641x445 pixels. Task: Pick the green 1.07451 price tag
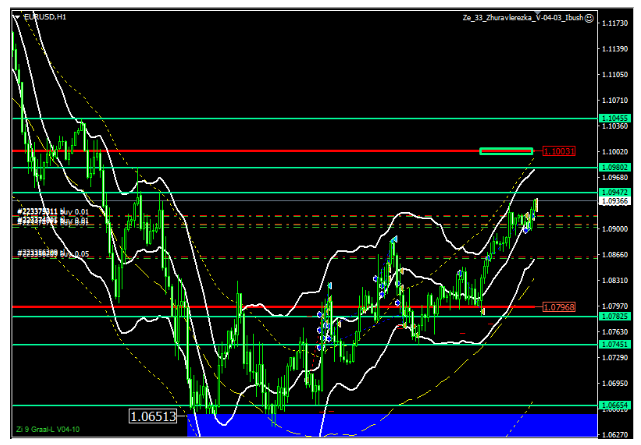click(x=613, y=344)
